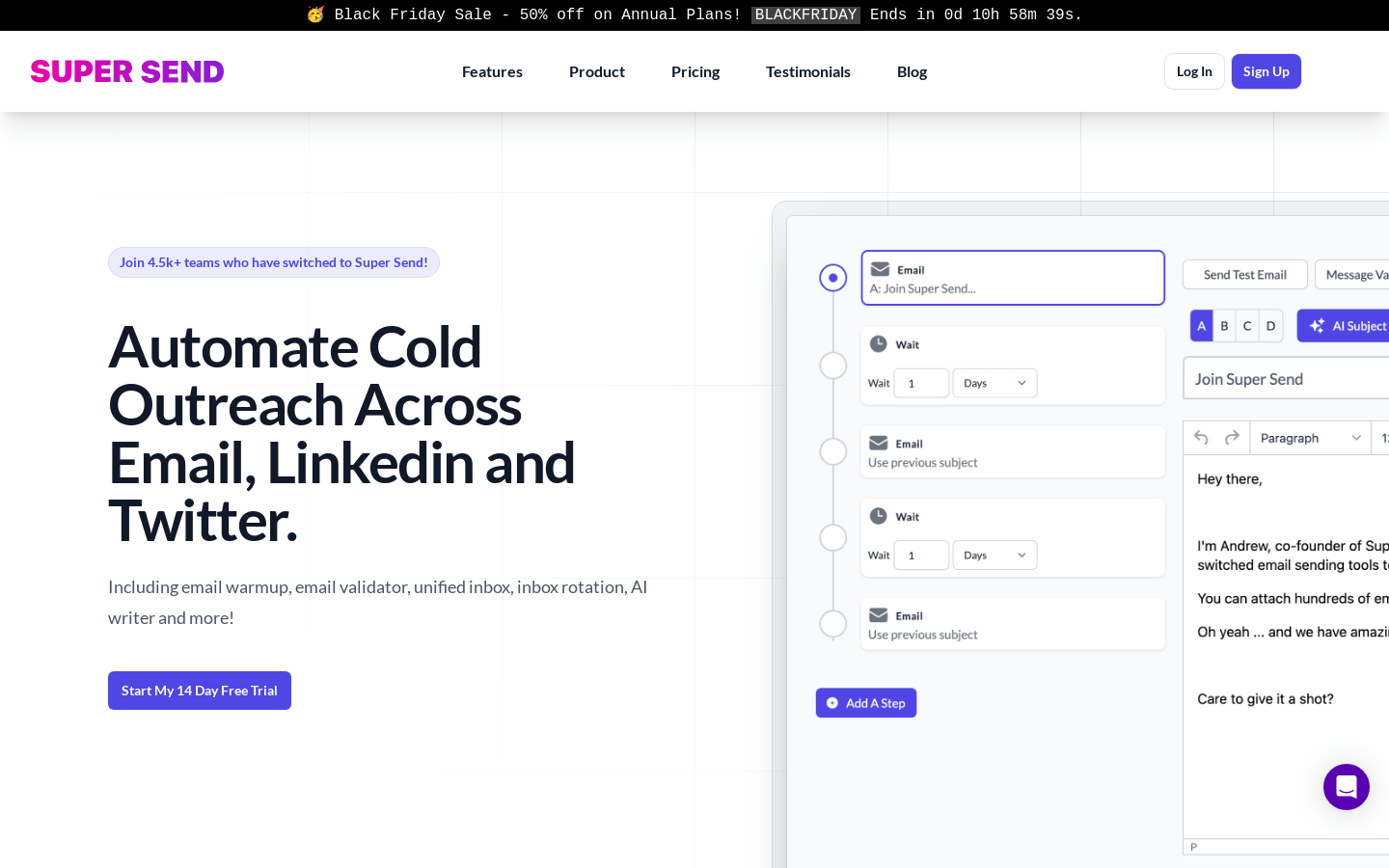
Task: Click the second Wait number input field
Action: [x=921, y=556]
